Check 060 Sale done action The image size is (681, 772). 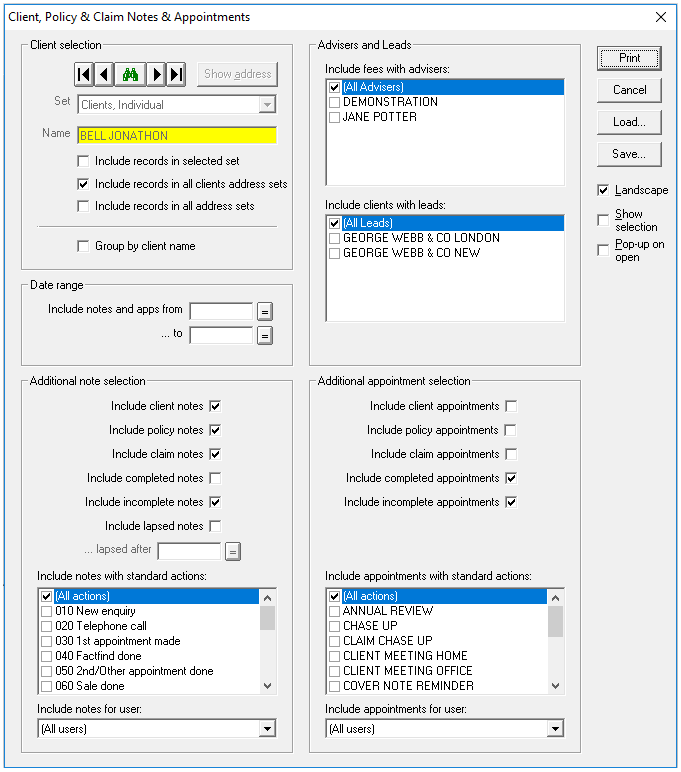46,686
